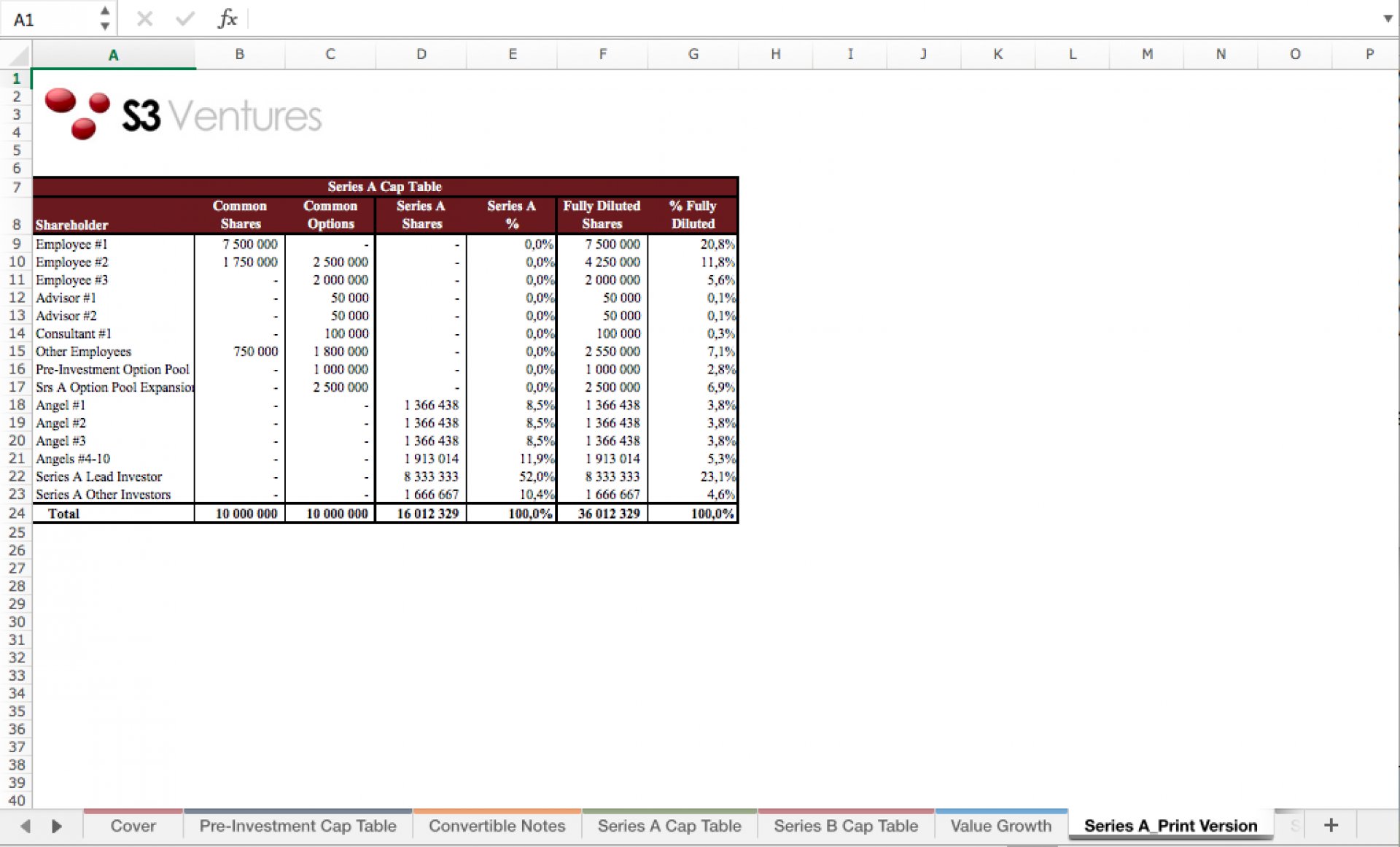Click the Fully Diluted Shares header cell
1400x847 pixels.
[x=602, y=215]
